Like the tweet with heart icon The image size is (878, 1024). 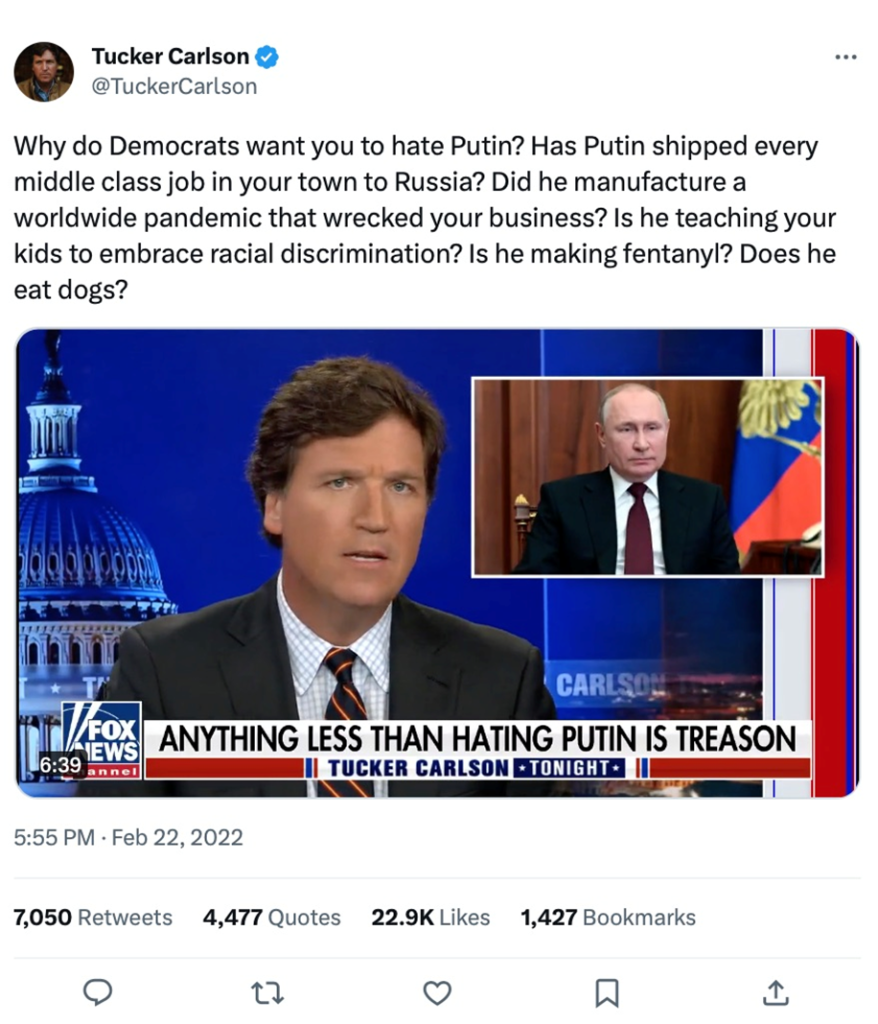(437, 993)
